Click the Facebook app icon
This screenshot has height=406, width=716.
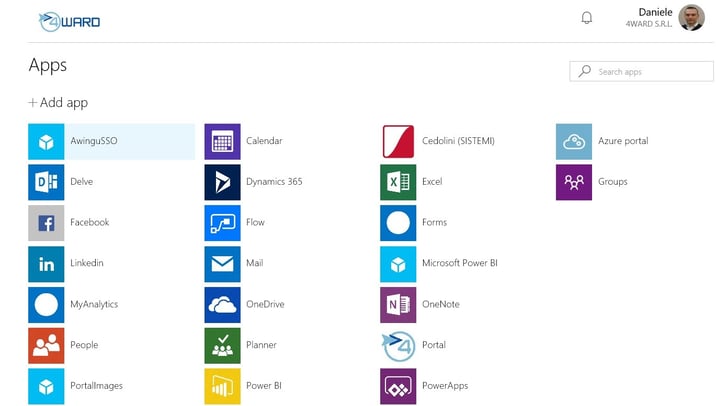(46, 223)
